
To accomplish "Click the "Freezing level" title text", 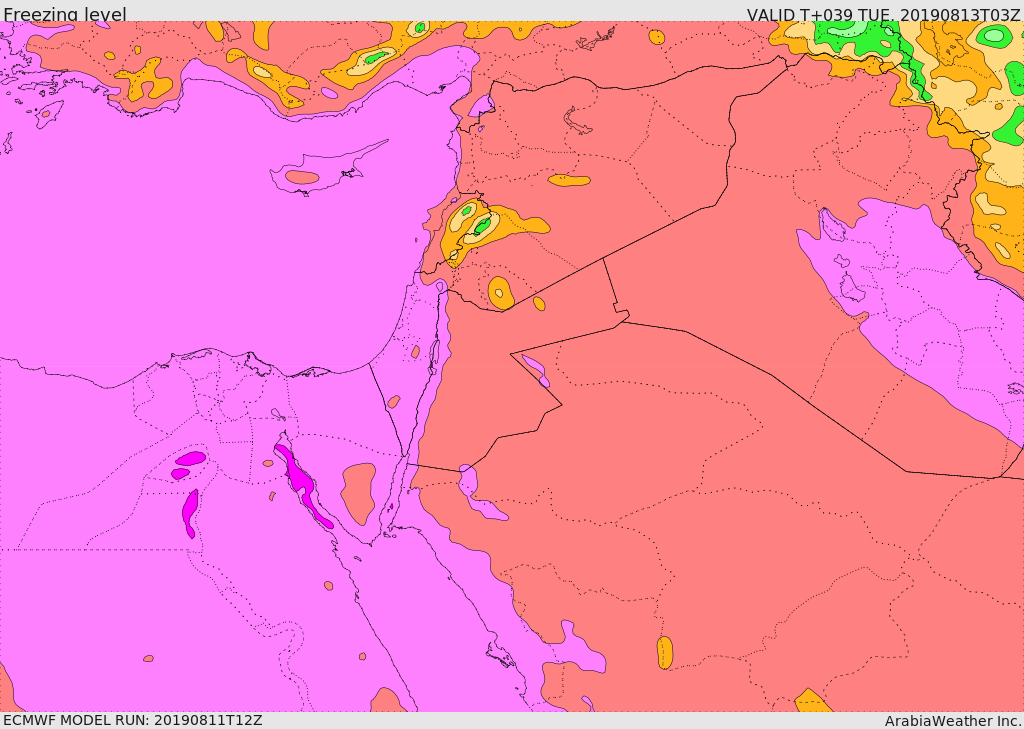I will coord(65,14).
